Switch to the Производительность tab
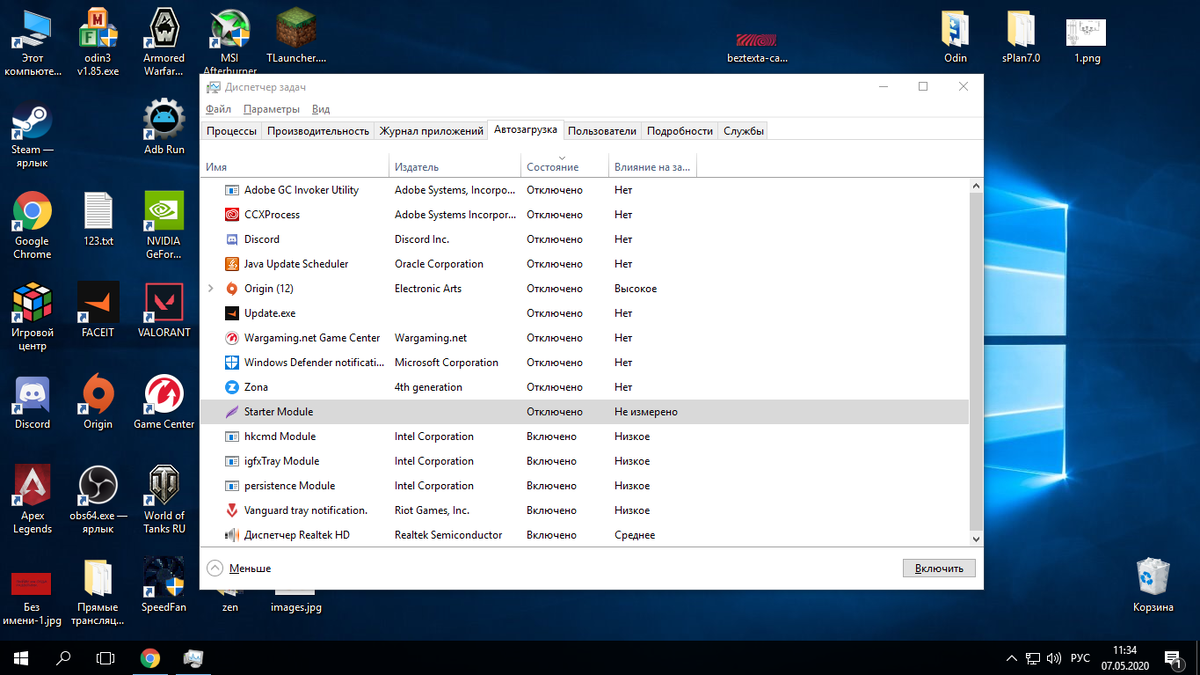This screenshot has height=675, width=1200. (x=318, y=131)
